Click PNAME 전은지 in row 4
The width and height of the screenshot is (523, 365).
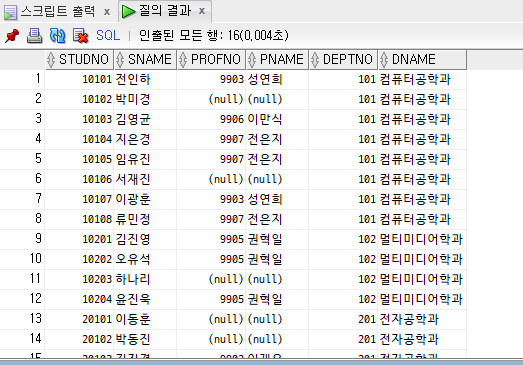click(265, 139)
